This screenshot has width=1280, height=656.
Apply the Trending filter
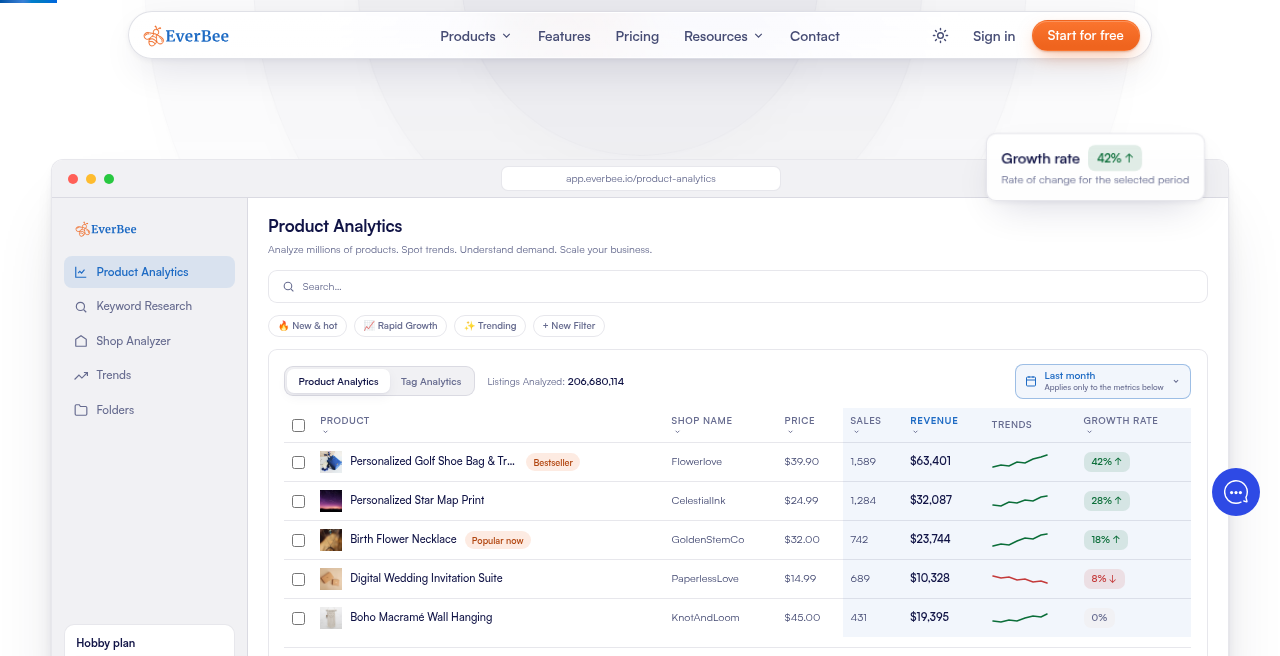(x=490, y=326)
